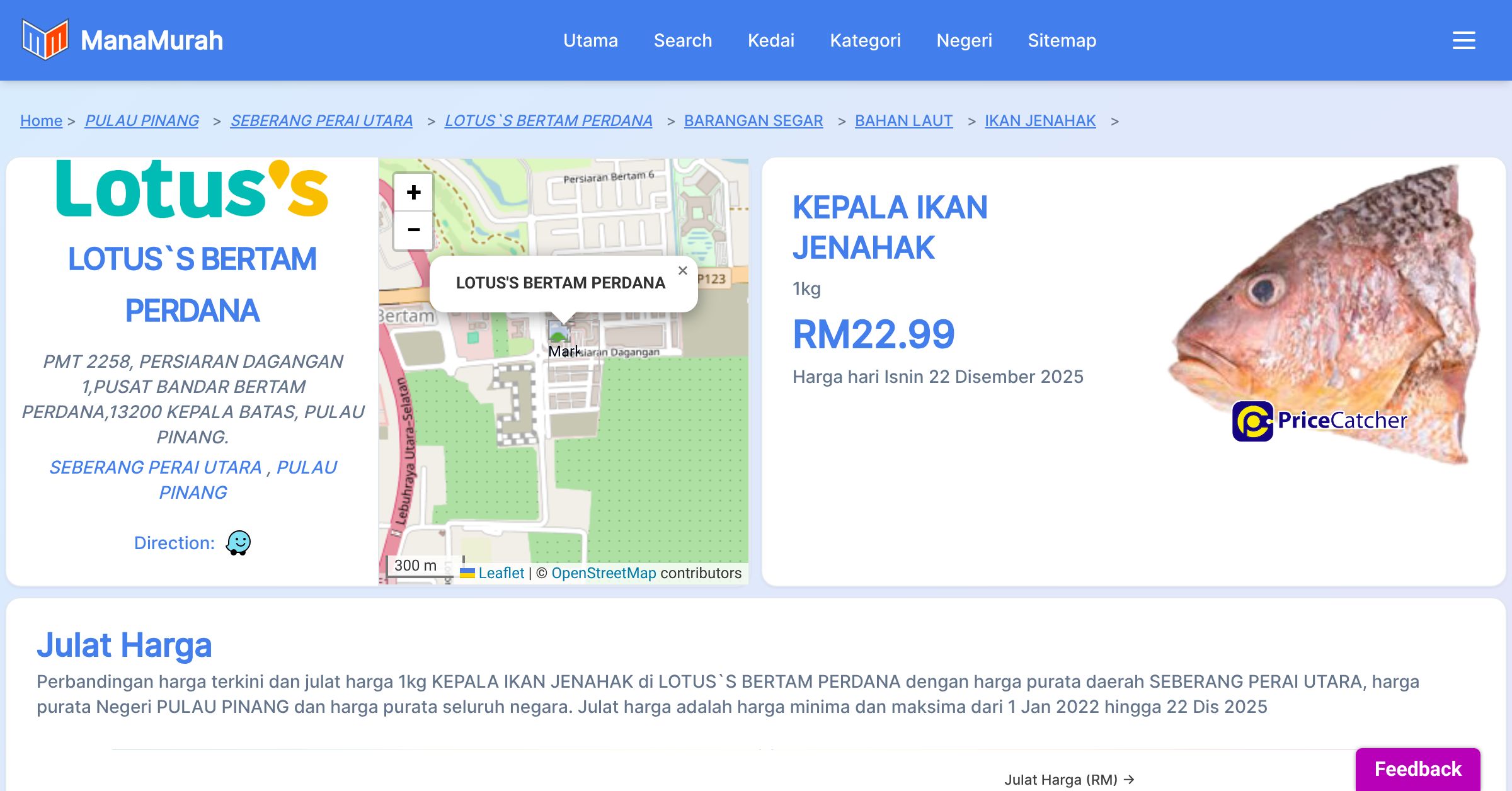Open the BAHAN LAUT breadcrumb link
Screen dimensions: 1512x791
[903, 120]
